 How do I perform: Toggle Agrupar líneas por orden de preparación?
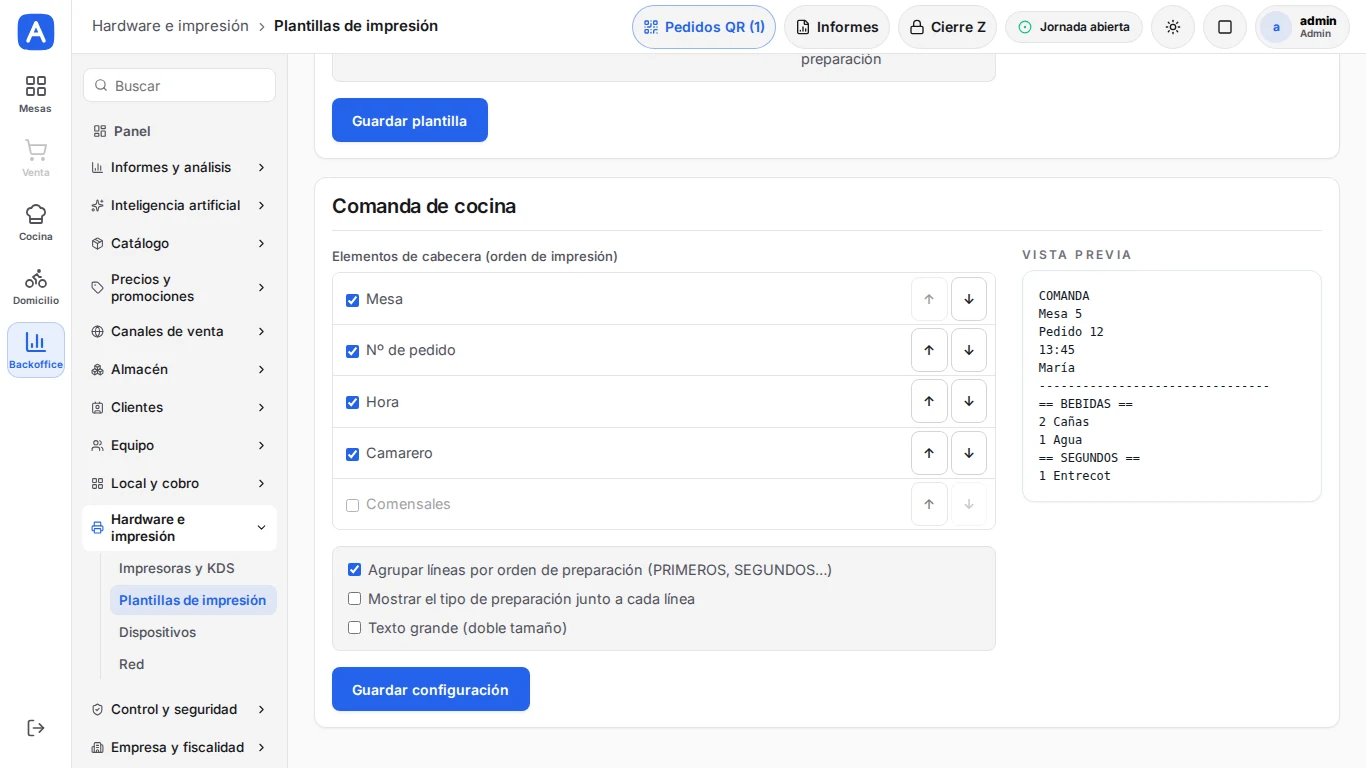click(354, 570)
